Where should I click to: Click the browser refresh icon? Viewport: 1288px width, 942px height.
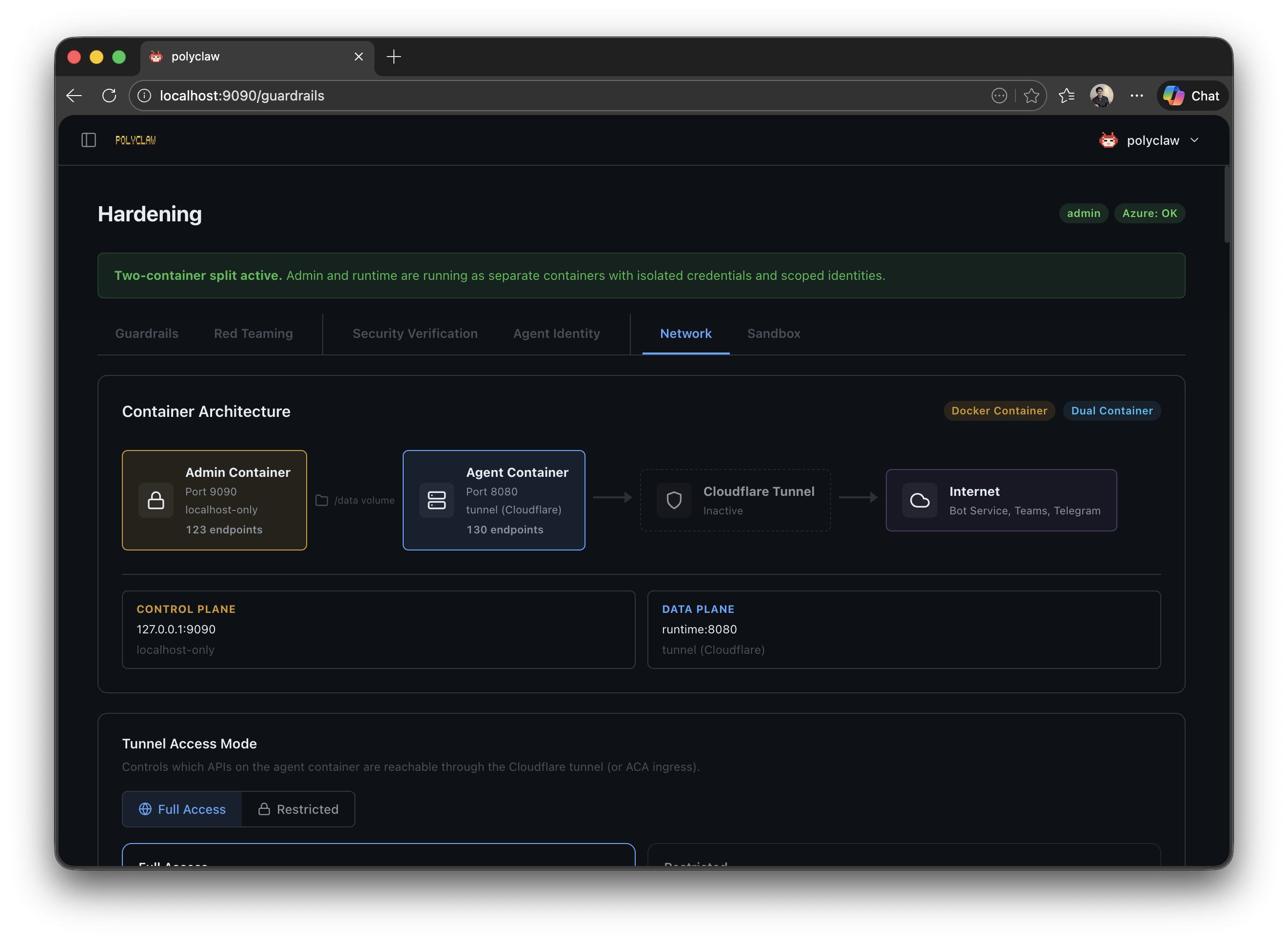(109, 95)
